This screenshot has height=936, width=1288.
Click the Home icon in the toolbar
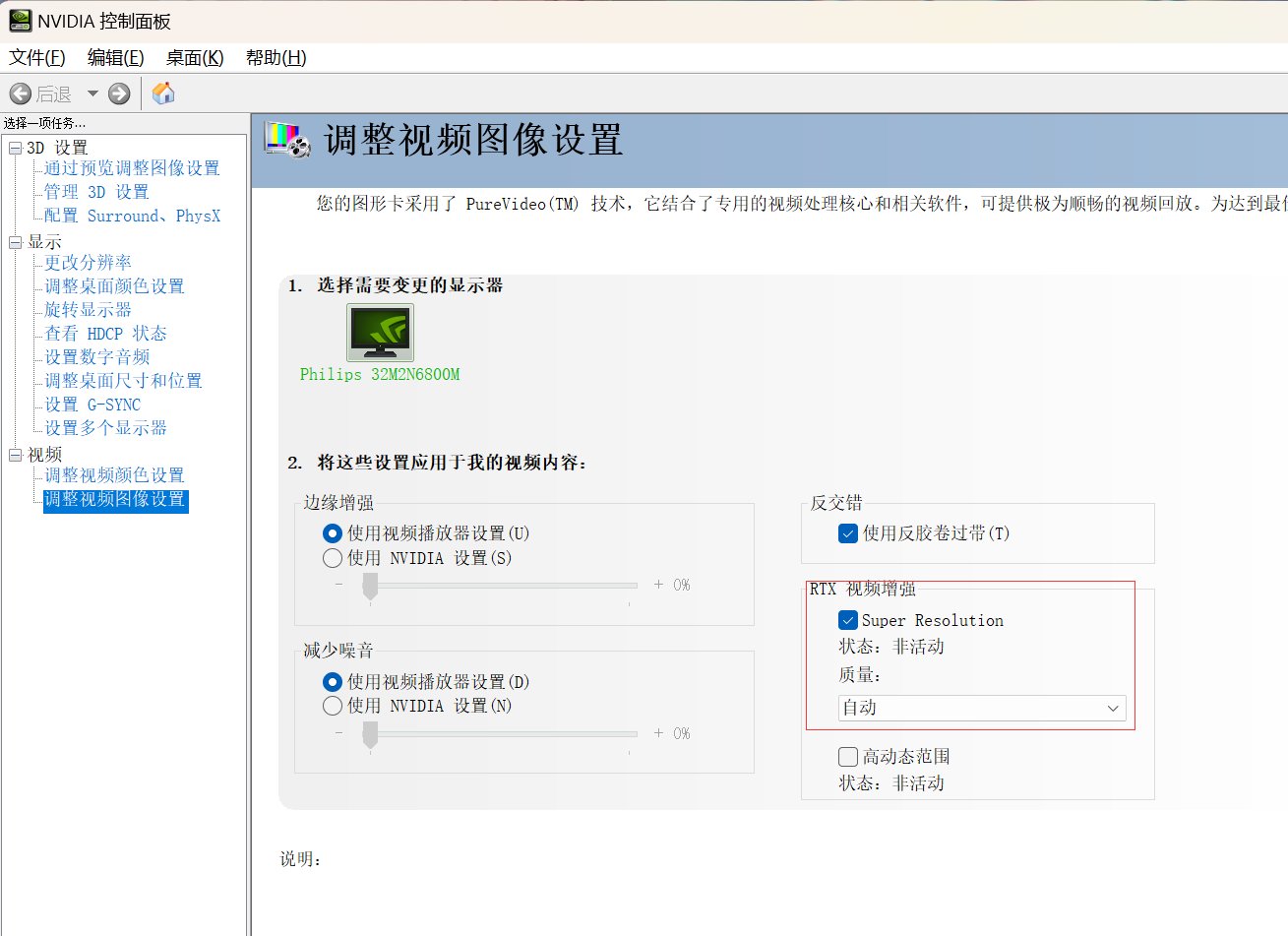tap(163, 94)
